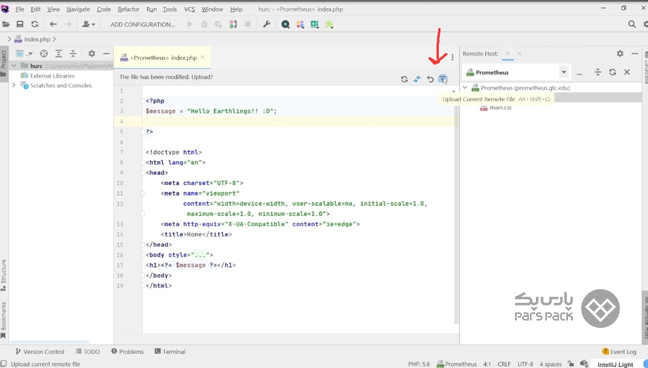The width and height of the screenshot is (648, 368).
Task: Click the banner's refresh remote file icon
Action: pyautogui.click(x=404, y=79)
